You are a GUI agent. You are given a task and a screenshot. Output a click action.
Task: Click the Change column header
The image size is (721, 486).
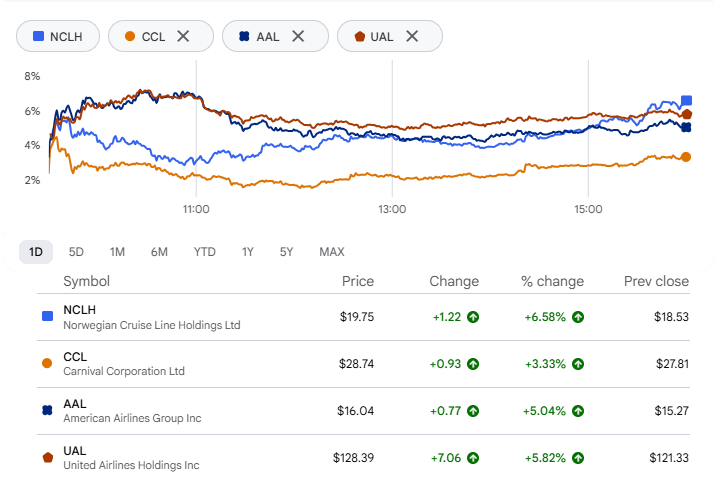[x=454, y=281]
